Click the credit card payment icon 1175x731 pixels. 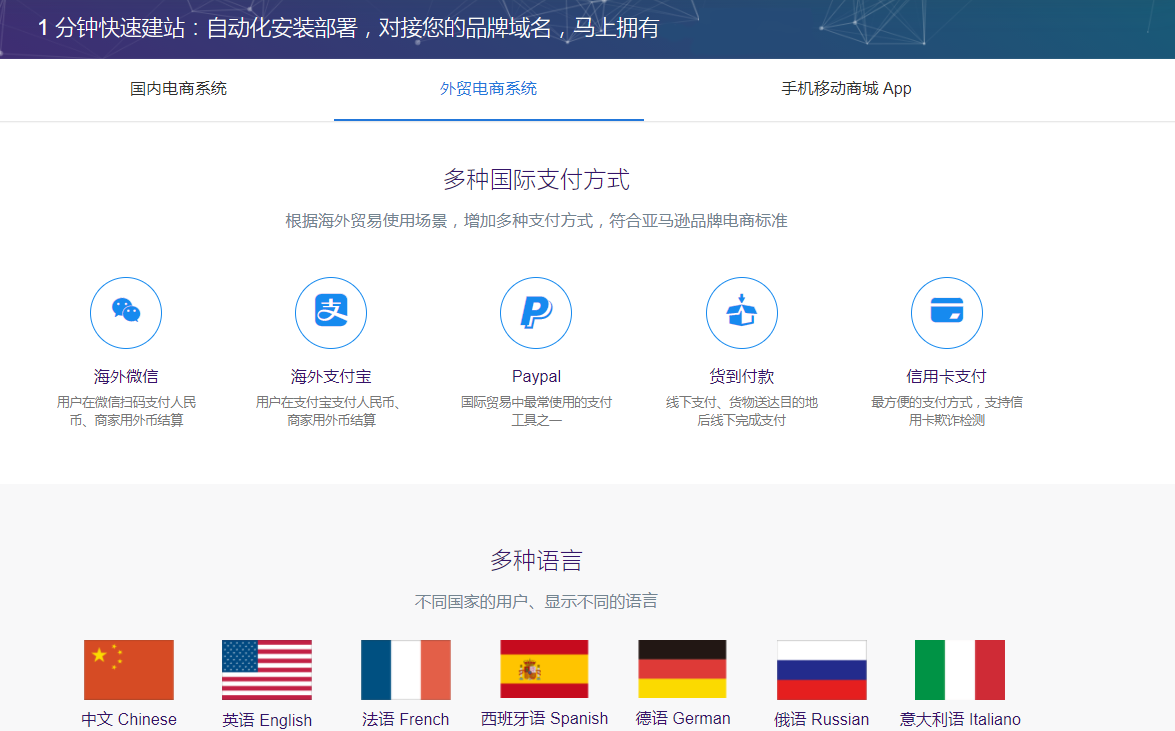pyautogui.click(x=946, y=313)
